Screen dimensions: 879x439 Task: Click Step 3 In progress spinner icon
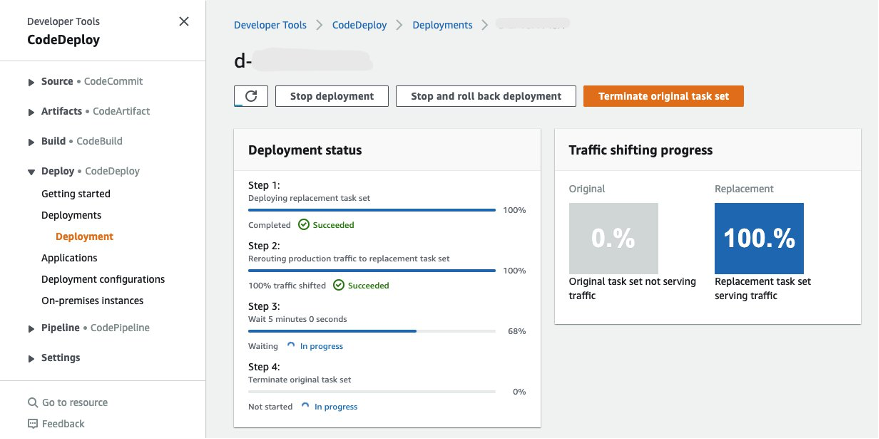pos(291,346)
